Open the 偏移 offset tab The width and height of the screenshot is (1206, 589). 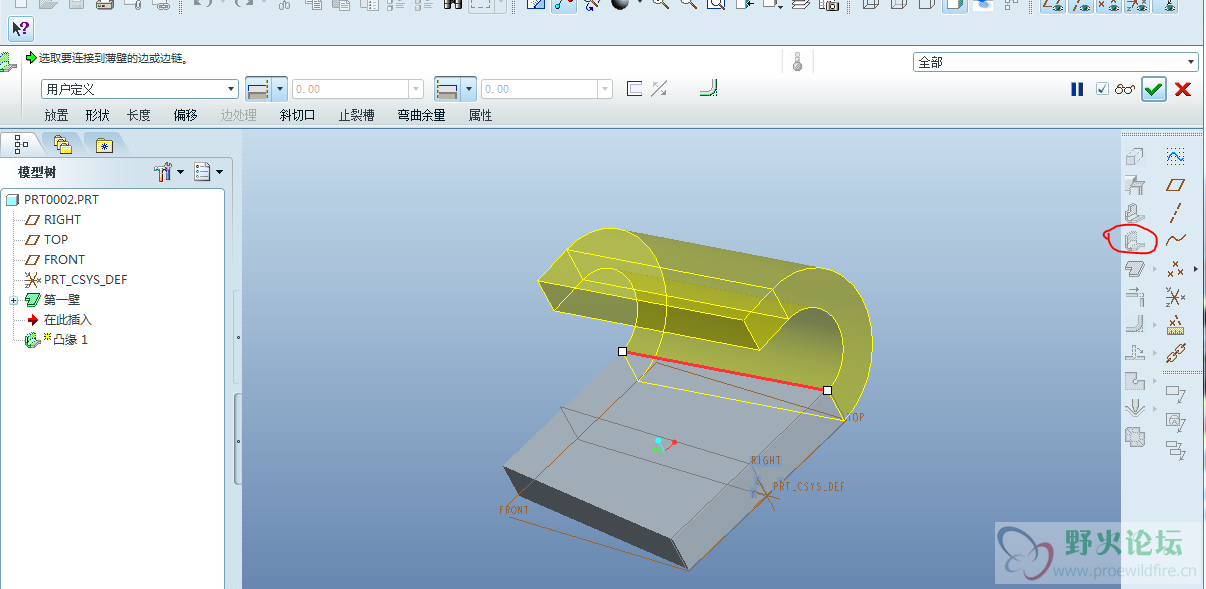(185, 115)
